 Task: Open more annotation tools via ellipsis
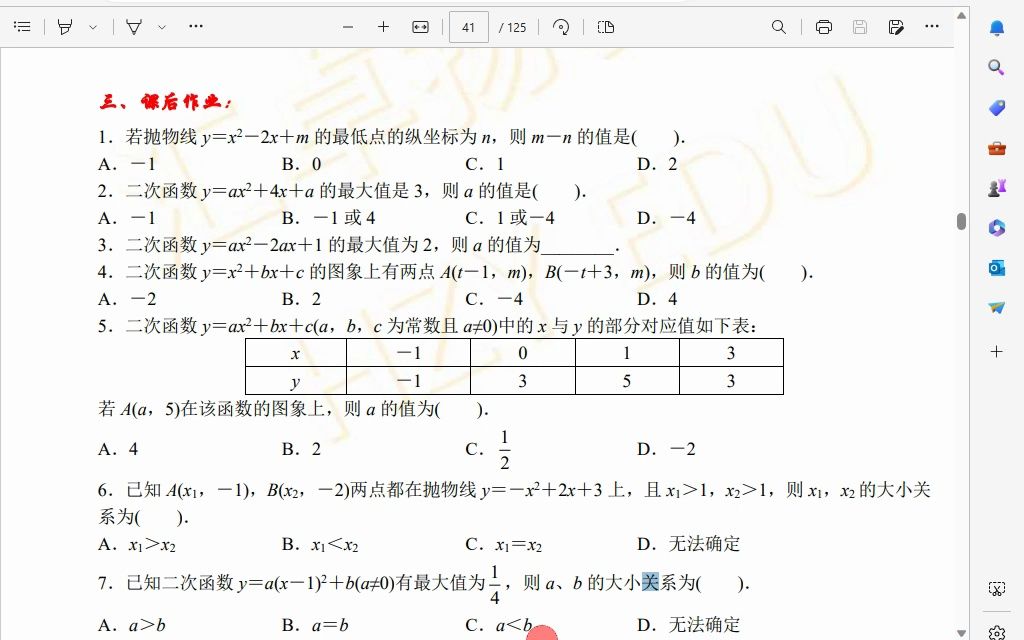click(x=195, y=26)
